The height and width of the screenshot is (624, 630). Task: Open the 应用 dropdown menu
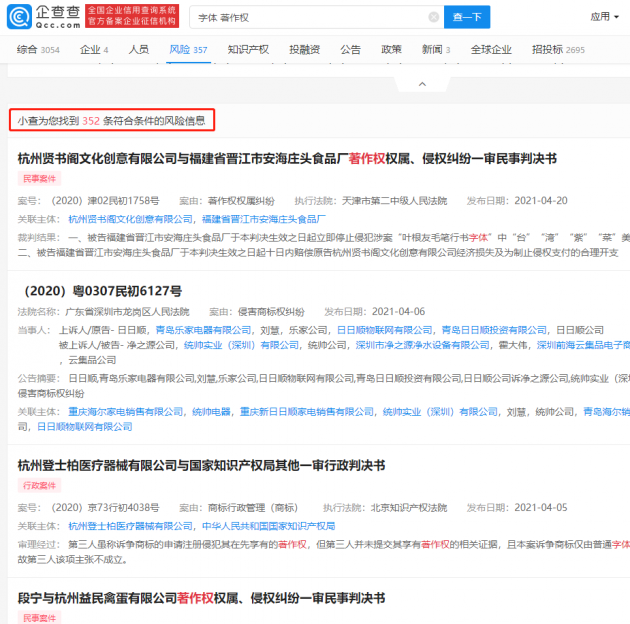pos(604,16)
